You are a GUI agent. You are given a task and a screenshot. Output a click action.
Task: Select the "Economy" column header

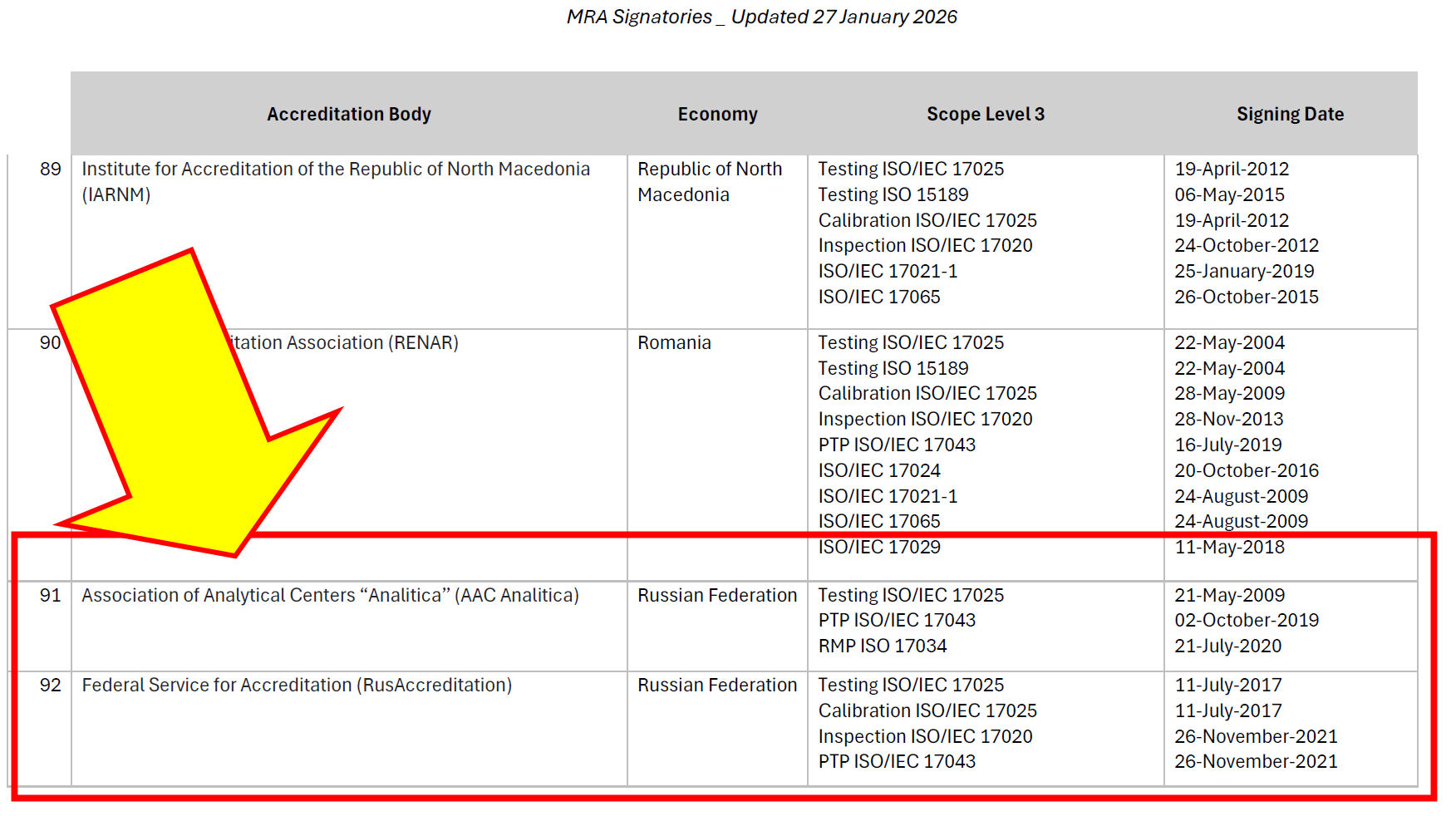coord(717,114)
